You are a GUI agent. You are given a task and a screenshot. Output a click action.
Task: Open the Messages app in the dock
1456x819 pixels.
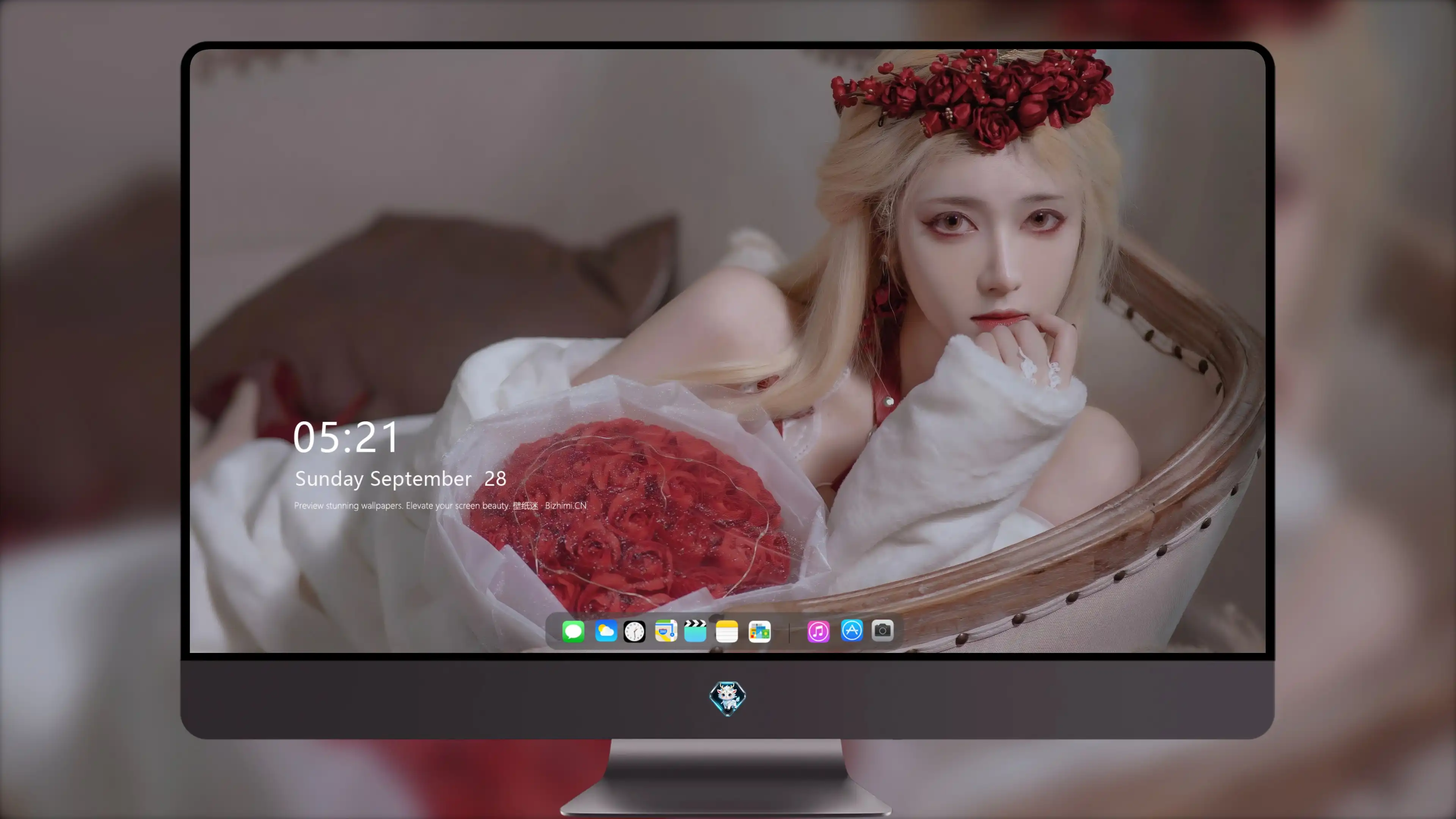coord(573,631)
